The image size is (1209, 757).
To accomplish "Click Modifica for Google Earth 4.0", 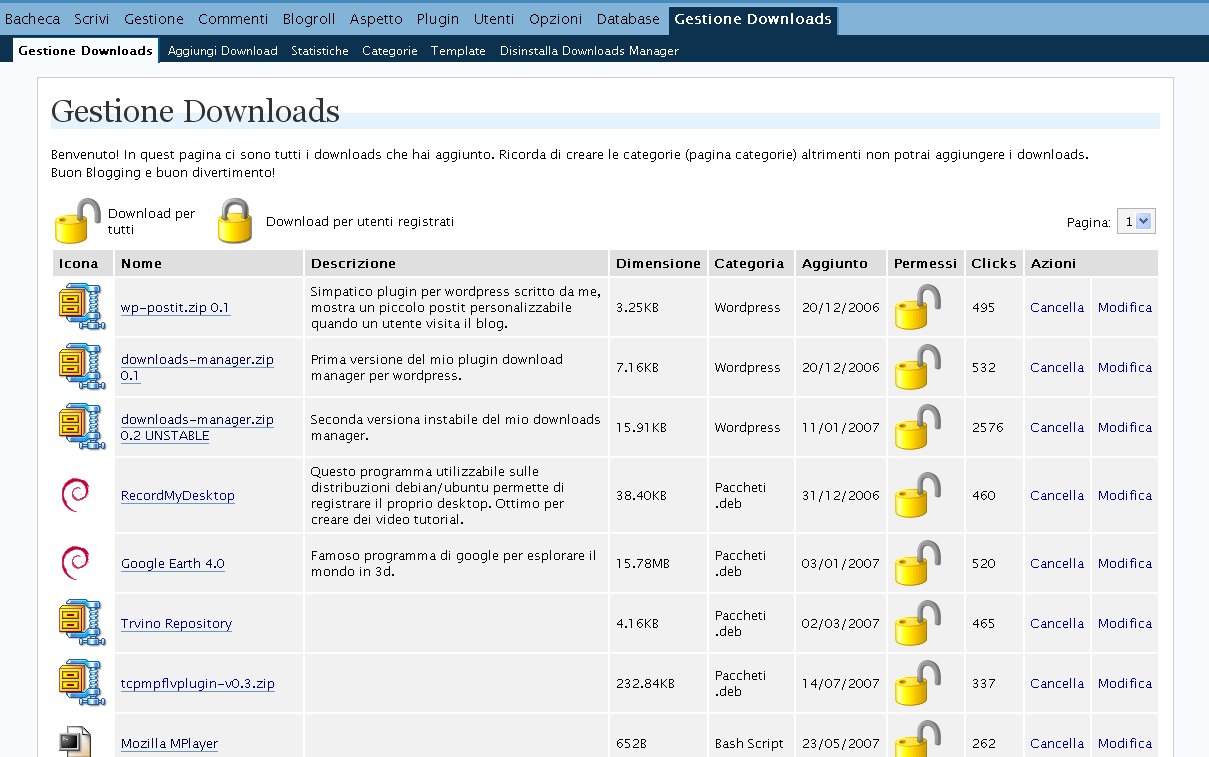I will [x=1125, y=564].
